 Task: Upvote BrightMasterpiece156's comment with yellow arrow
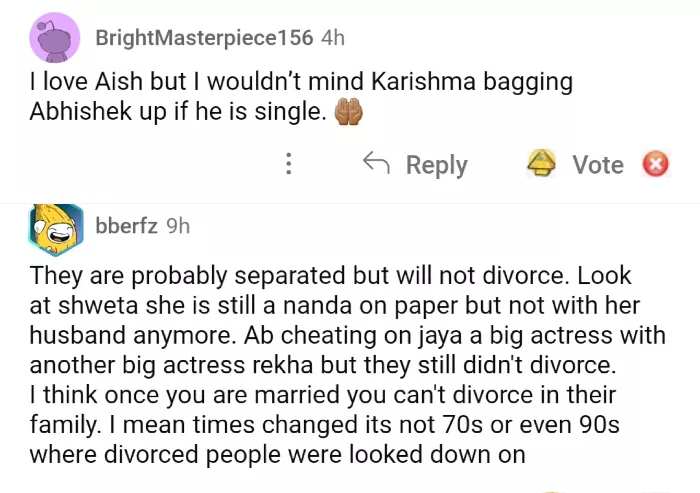click(542, 164)
